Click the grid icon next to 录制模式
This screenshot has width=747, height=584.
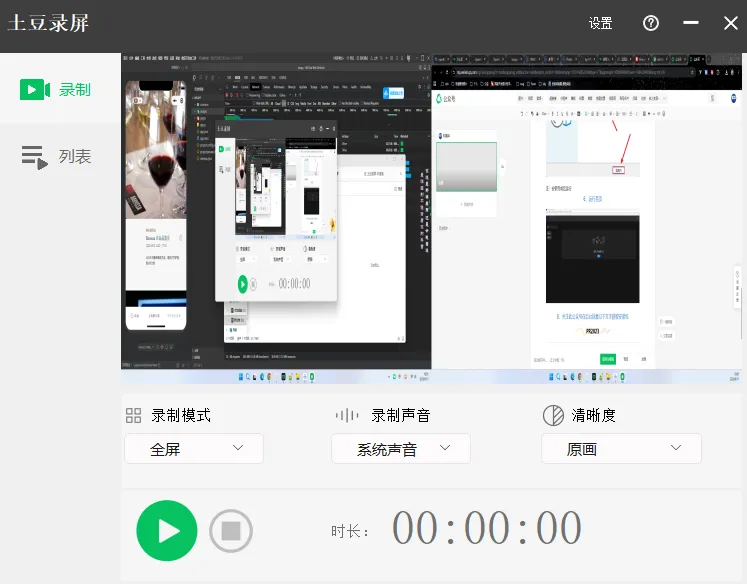point(133,415)
